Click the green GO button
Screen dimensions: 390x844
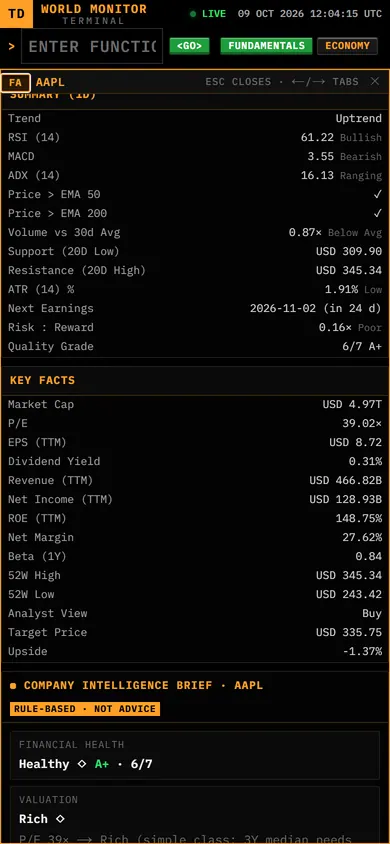[189, 46]
